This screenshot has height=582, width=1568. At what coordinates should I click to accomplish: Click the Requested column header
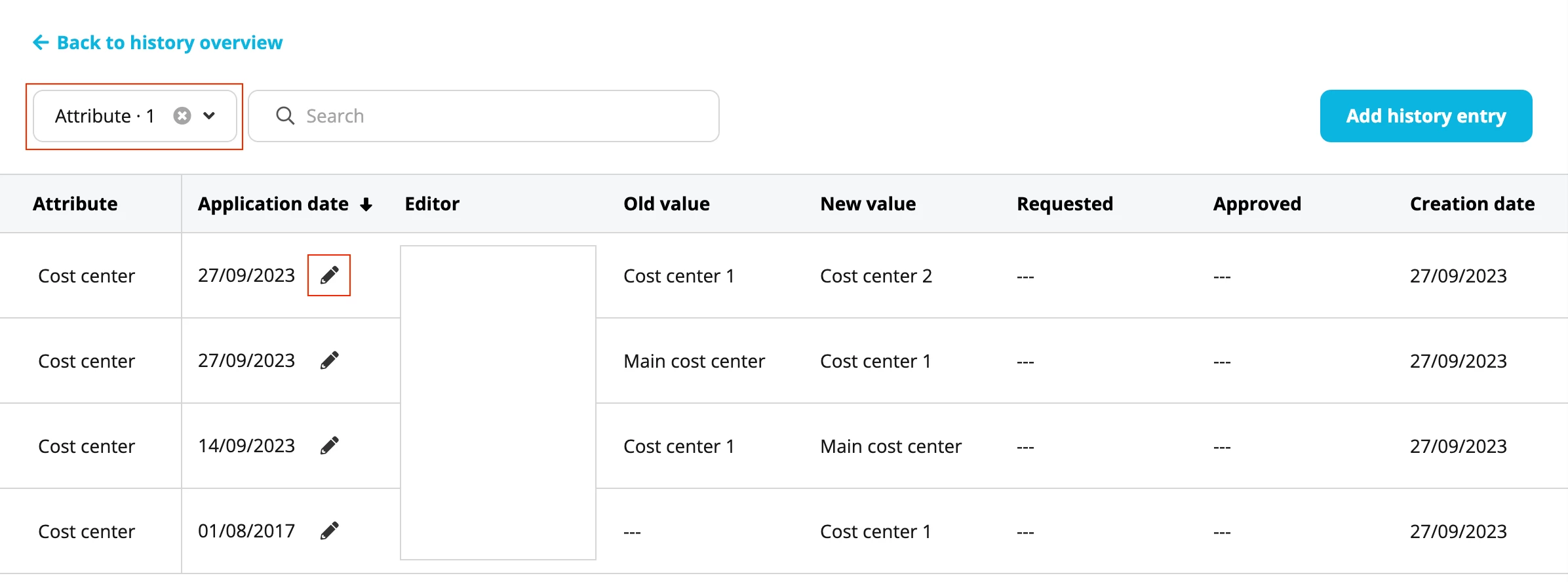[x=1065, y=204]
